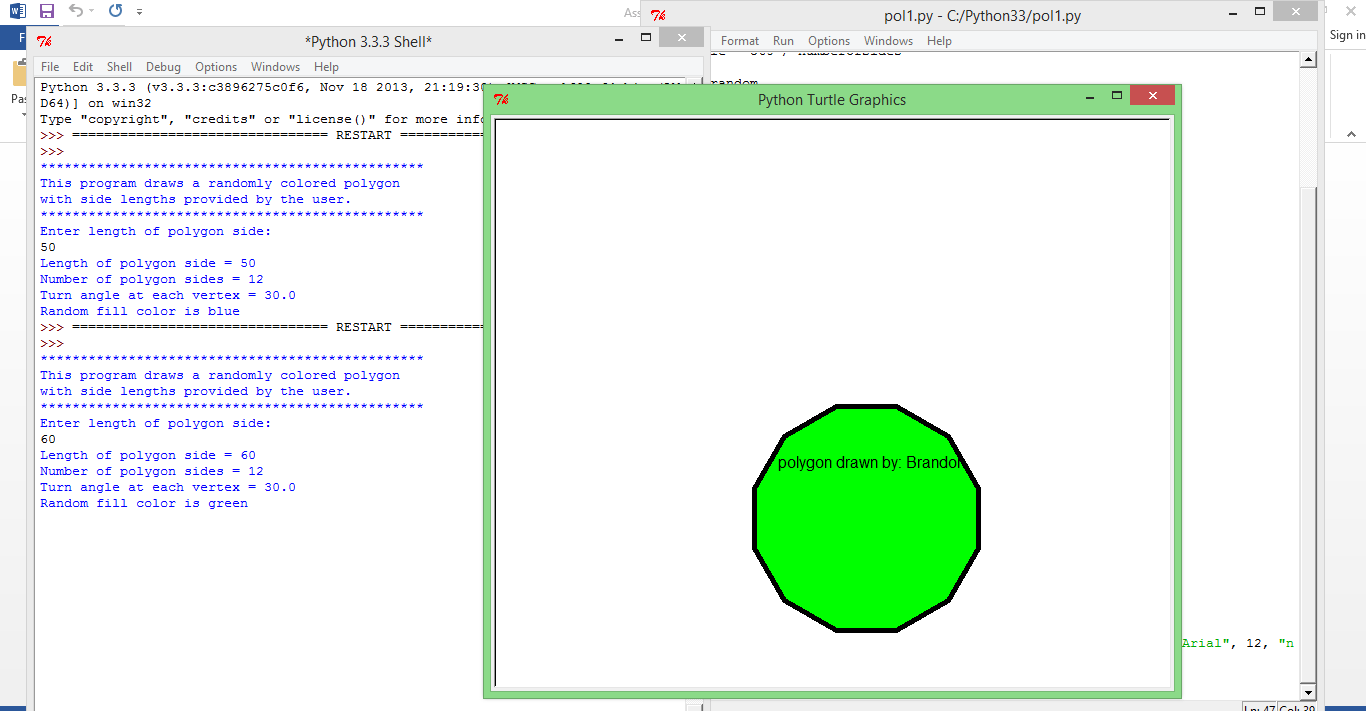Viewport: 1366px width, 711px height.
Task: Click the IDLE icon on the Python Shell title bar
Action: 43,41
